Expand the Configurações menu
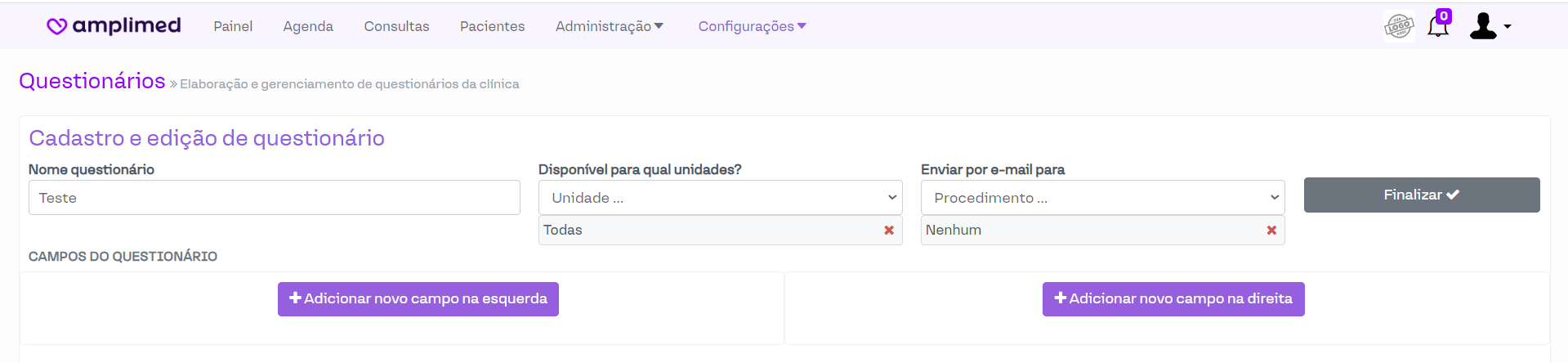 point(752,26)
